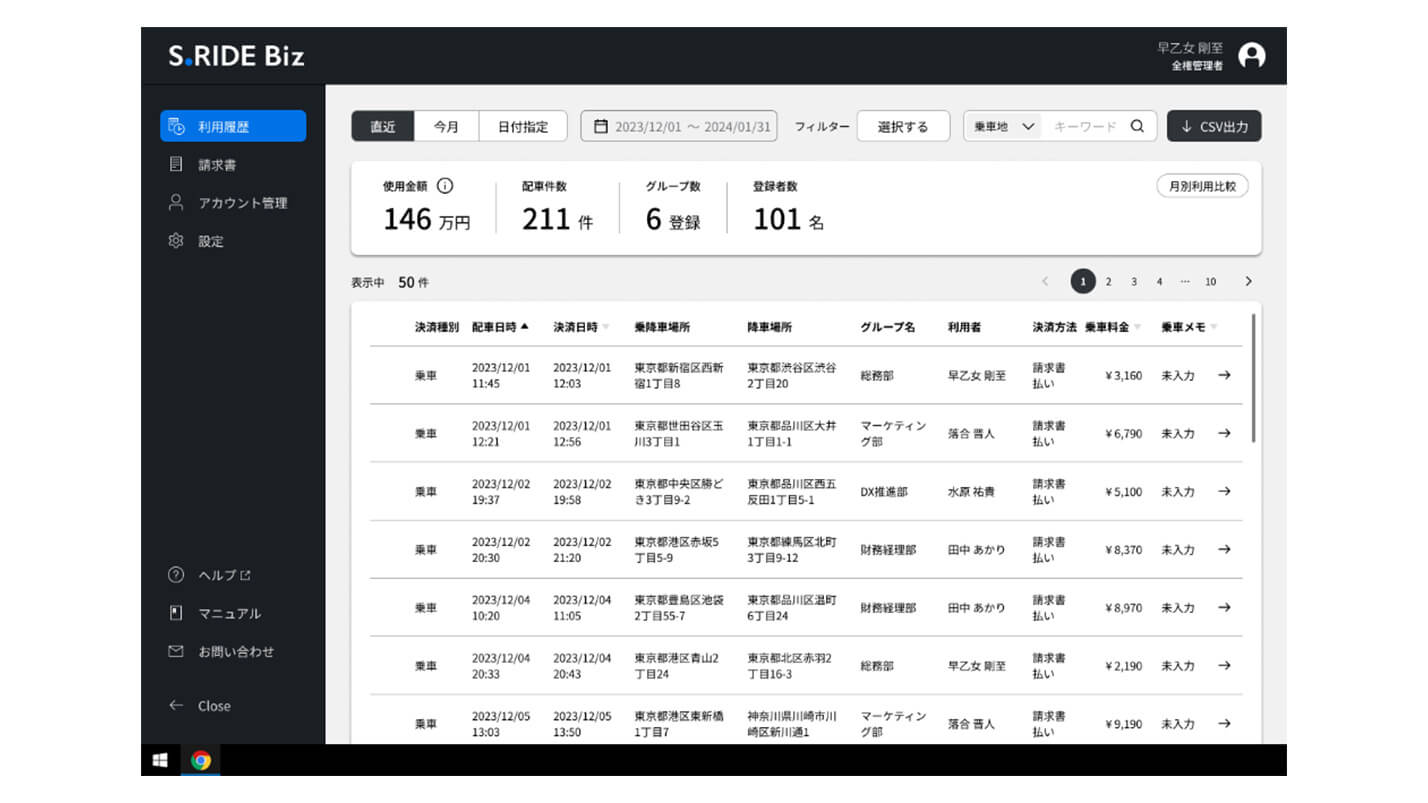Open details arrow for ¥8,370 ride
The image size is (1428, 803).
pyautogui.click(x=1224, y=549)
